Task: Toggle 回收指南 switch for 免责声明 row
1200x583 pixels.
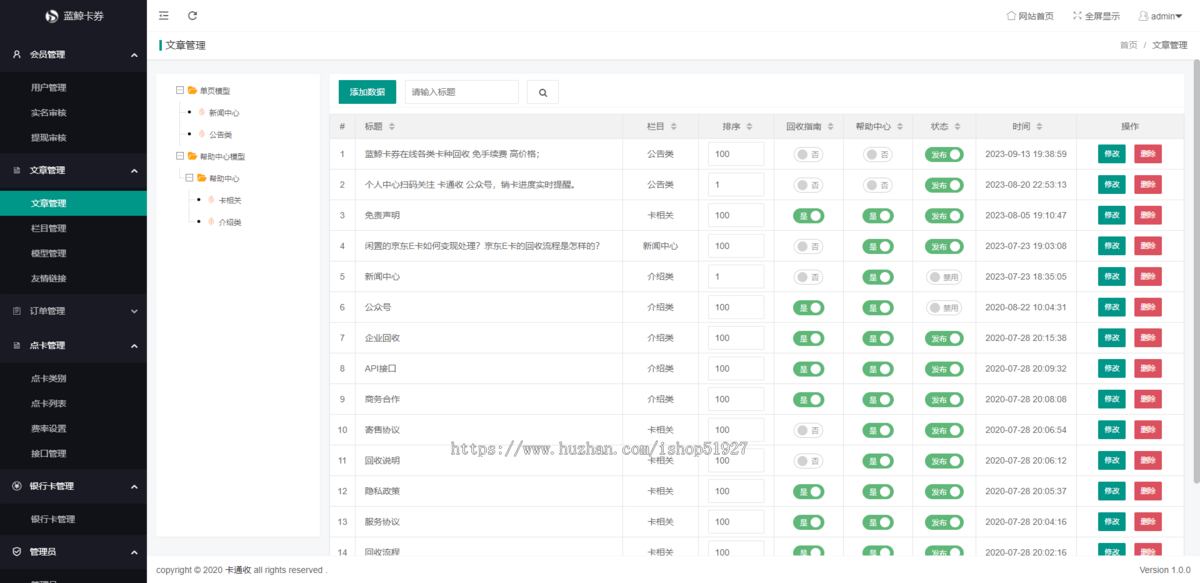Action: [x=809, y=215]
